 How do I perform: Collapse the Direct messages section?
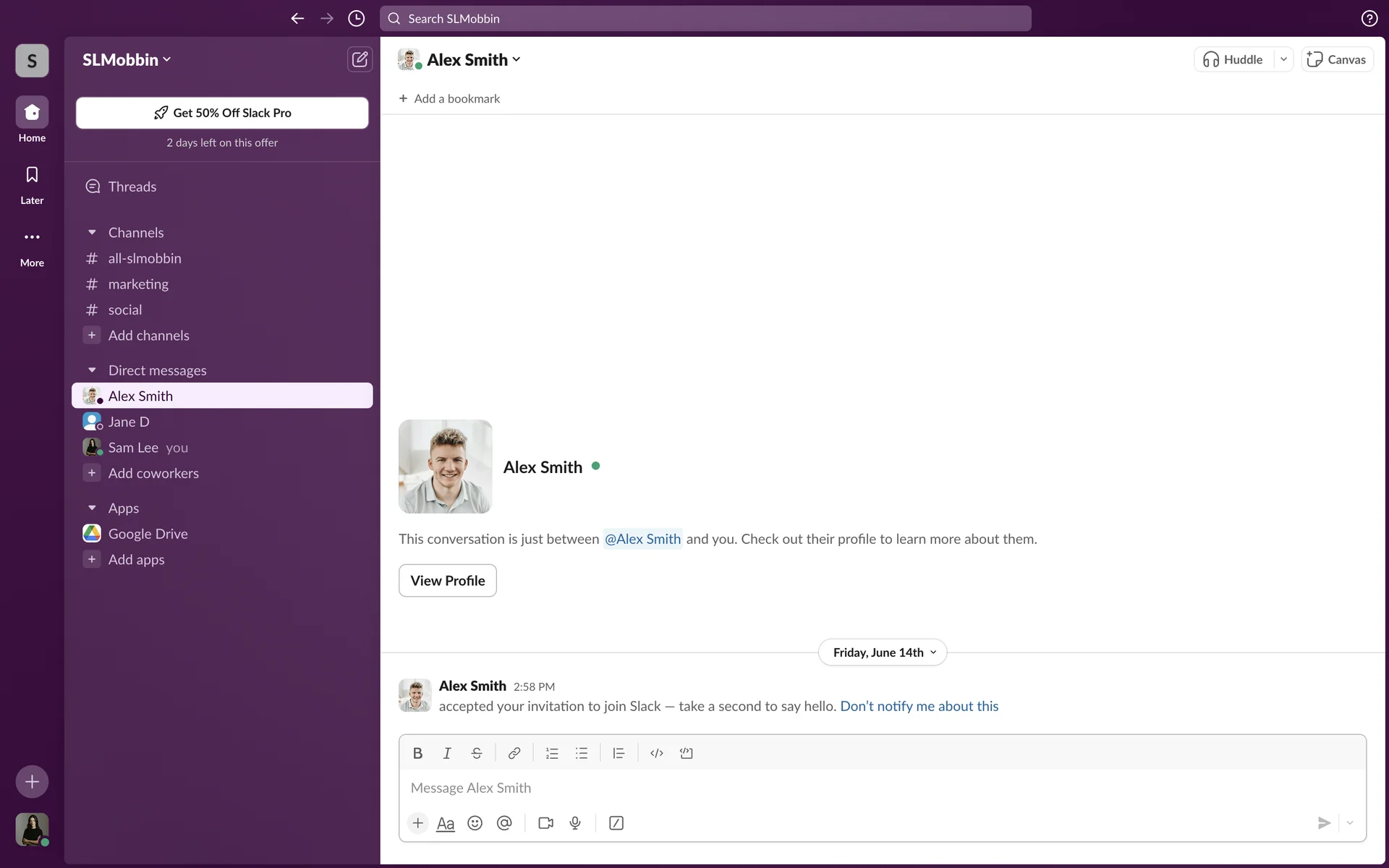pyautogui.click(x=92, y=370)
